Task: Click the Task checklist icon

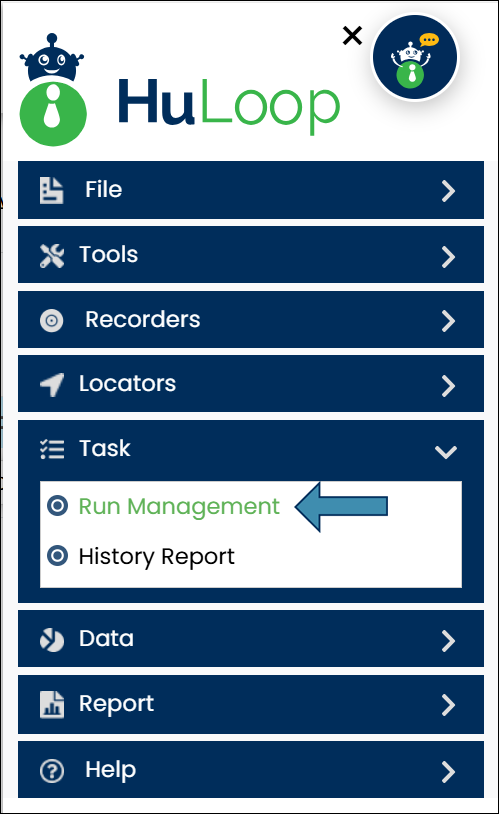Action: click(x=52, y=449)
